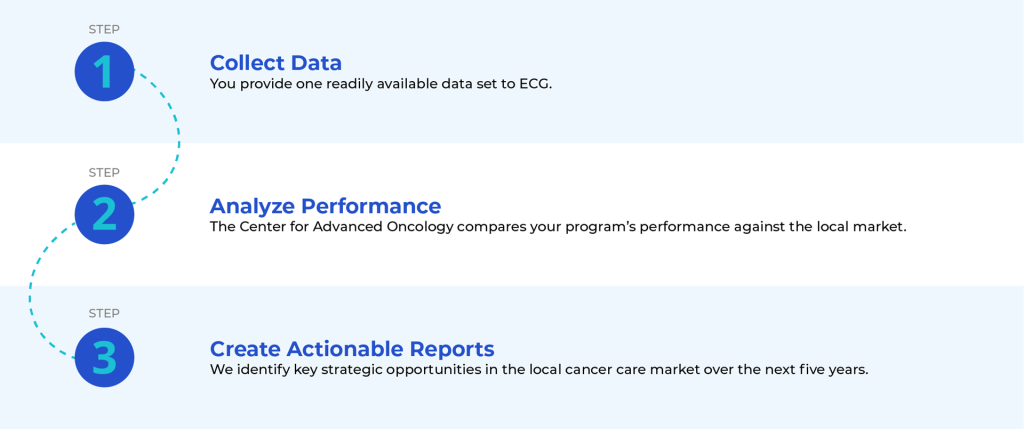This screenshot has height=429, width=1024.
Task: Click the STEP label above number 2
Action: [x=104, y=172]
